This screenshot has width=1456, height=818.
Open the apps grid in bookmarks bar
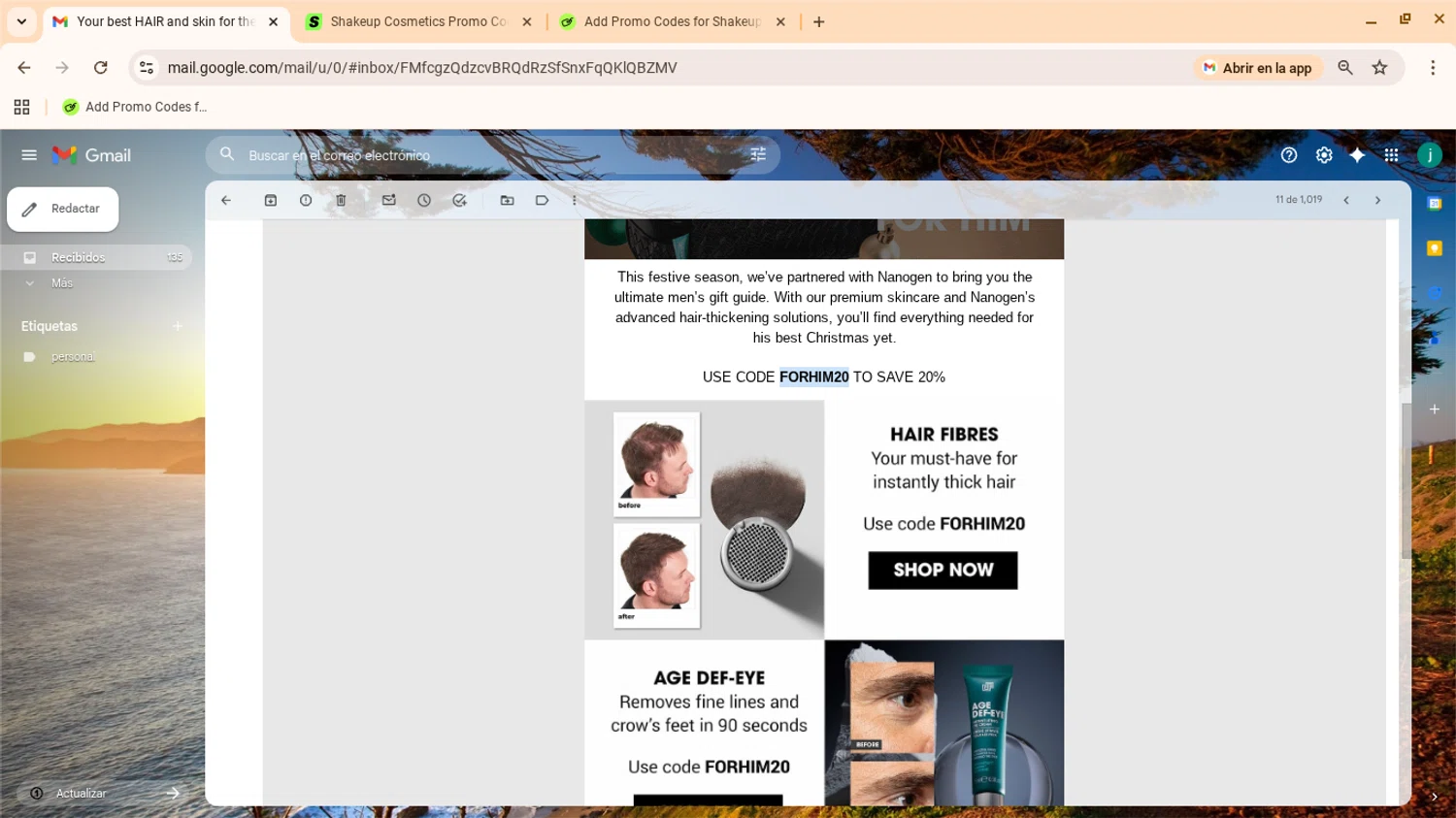point(21,107)
